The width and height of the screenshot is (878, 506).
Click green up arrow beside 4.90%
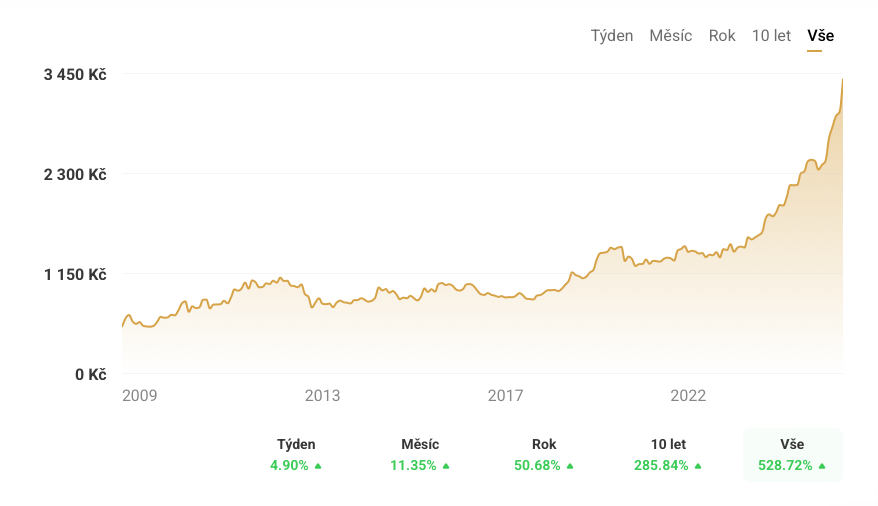318,466
